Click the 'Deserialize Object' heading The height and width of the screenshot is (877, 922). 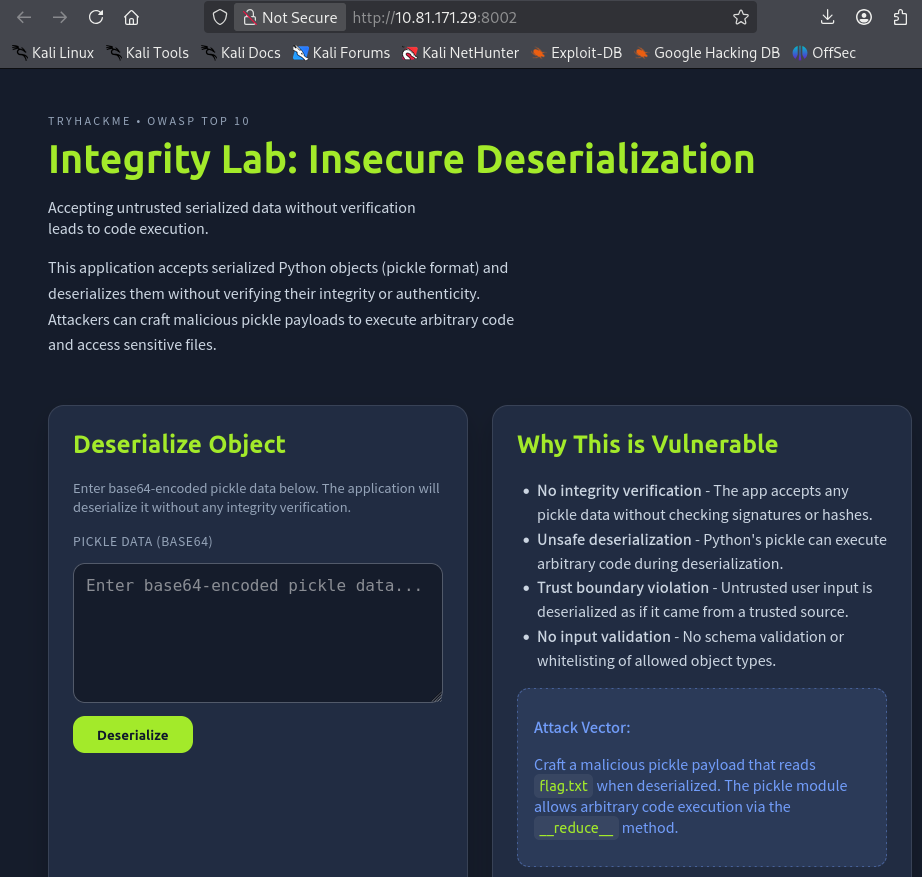(179, 445)
